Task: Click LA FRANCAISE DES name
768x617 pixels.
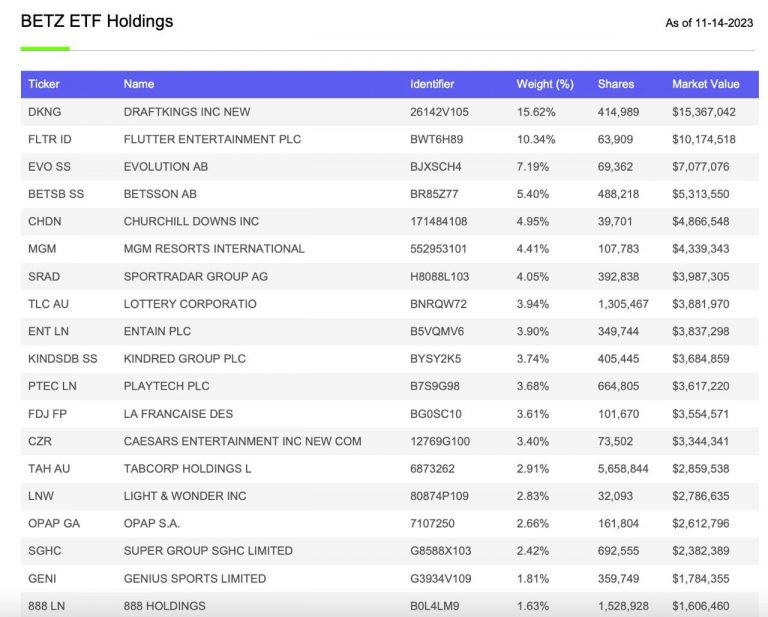Action: (x=178, y=414)
